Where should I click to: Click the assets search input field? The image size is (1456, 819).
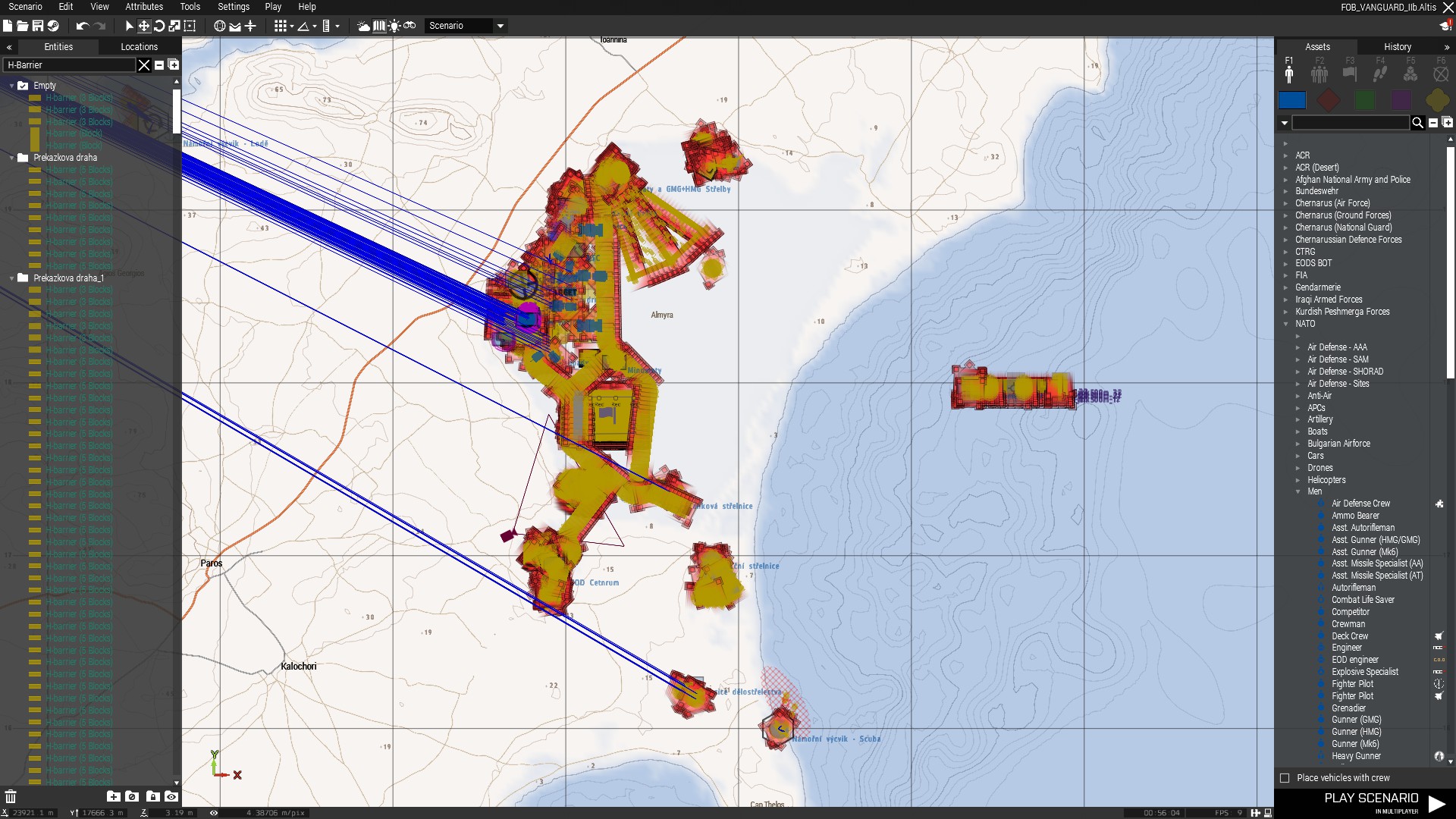(1350, 123)
